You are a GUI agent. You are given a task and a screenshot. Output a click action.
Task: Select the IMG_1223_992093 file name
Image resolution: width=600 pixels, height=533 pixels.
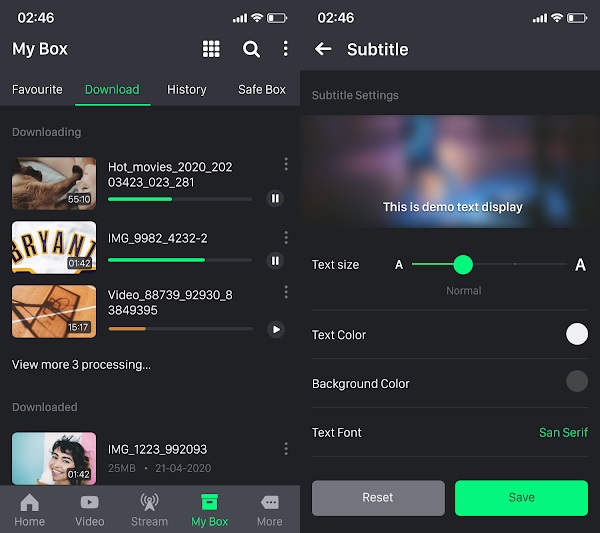coord(157,449)
